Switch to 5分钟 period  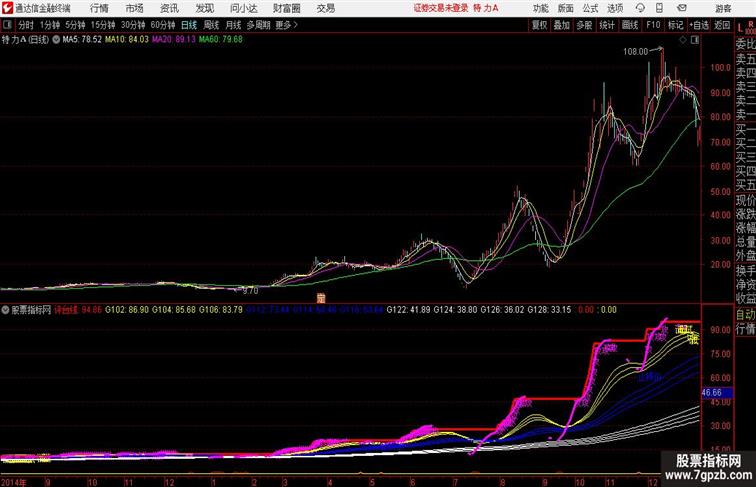pos(75,25)
